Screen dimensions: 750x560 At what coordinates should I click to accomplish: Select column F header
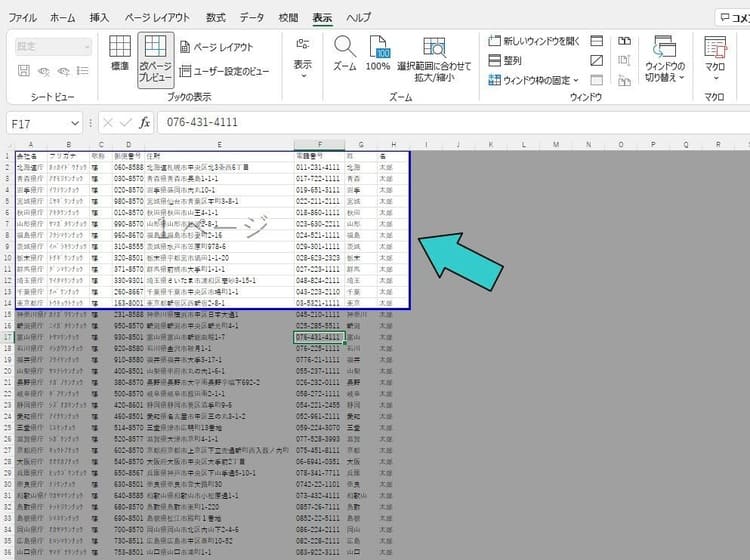[x=320, y=144]
